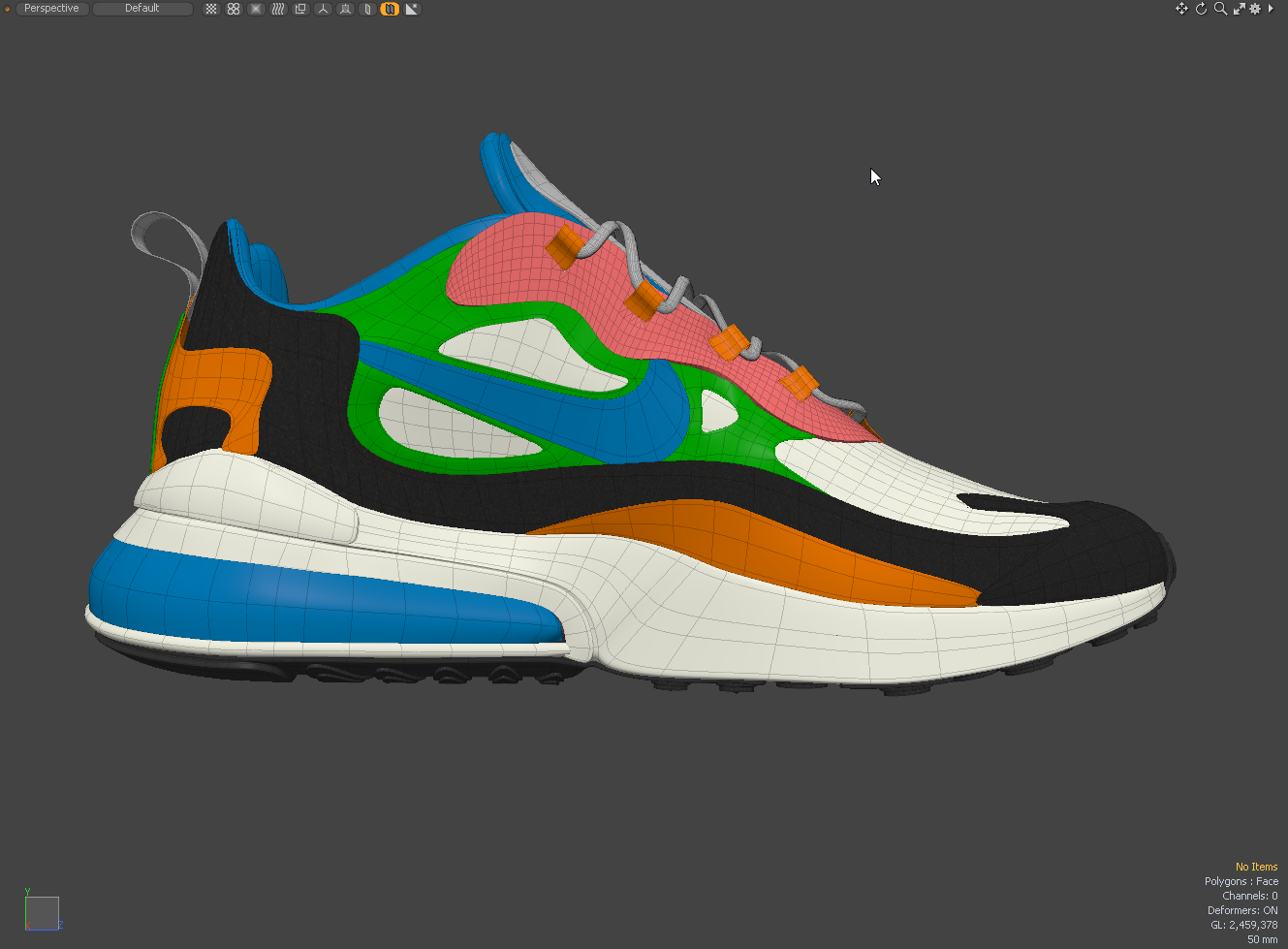Click the 'Deformers: ON' status text
The width and height of the screenshot is (1288, 949).
pyautogui.click(x=1242, y=910)
